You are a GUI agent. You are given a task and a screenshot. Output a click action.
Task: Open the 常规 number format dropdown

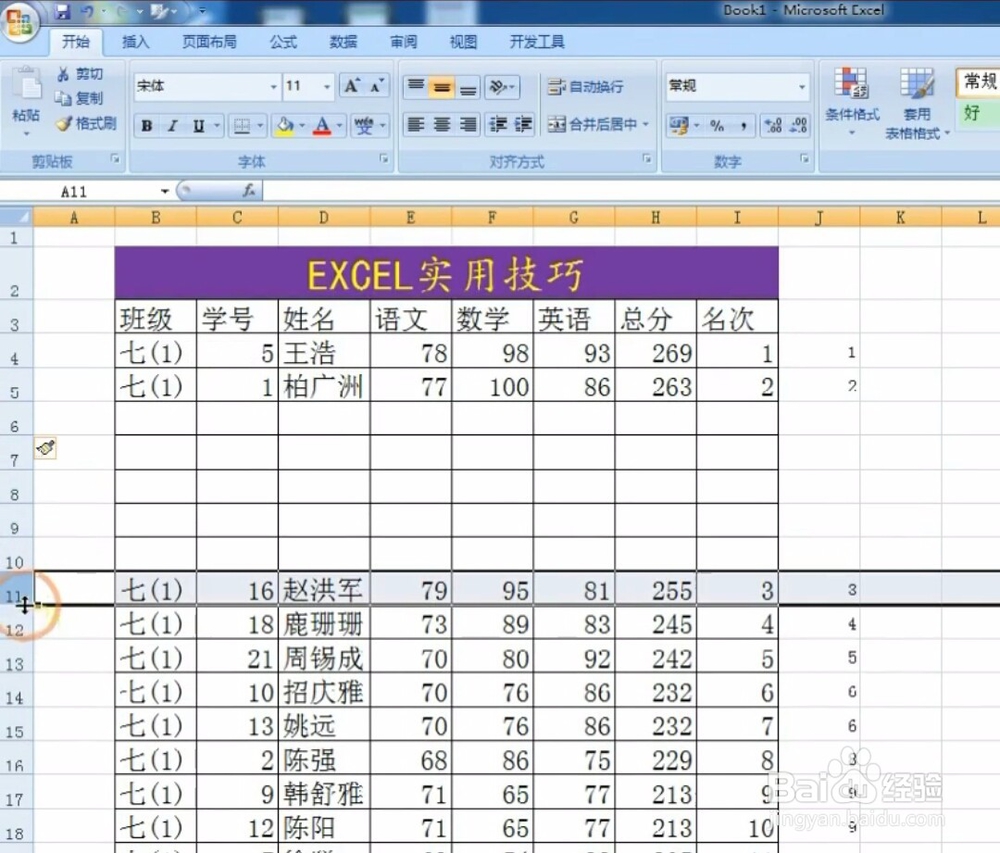[800, 87]
